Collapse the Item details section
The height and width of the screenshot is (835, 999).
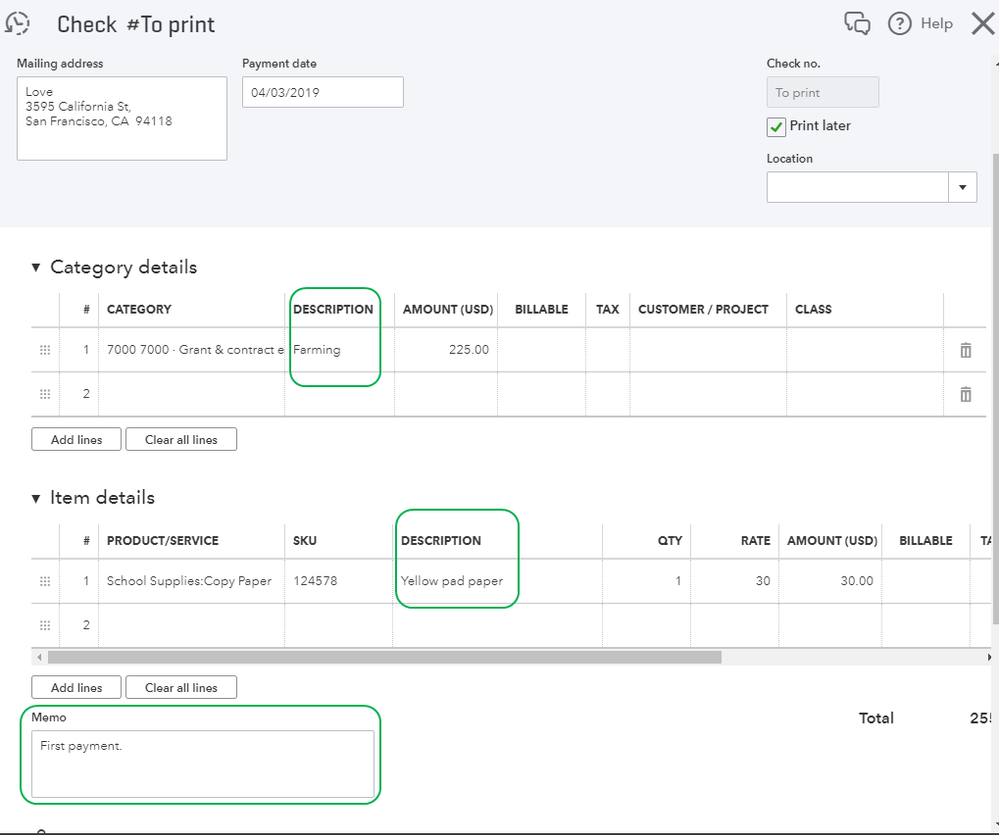(36, 498)
